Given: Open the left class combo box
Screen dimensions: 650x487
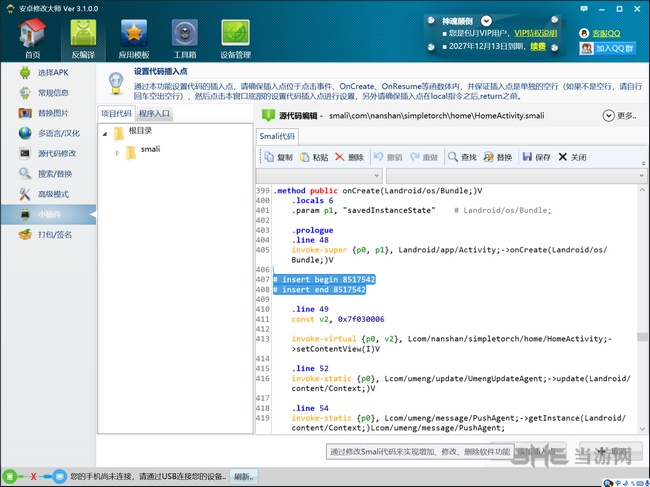Looking at the screenshot, I should point(319,176).
